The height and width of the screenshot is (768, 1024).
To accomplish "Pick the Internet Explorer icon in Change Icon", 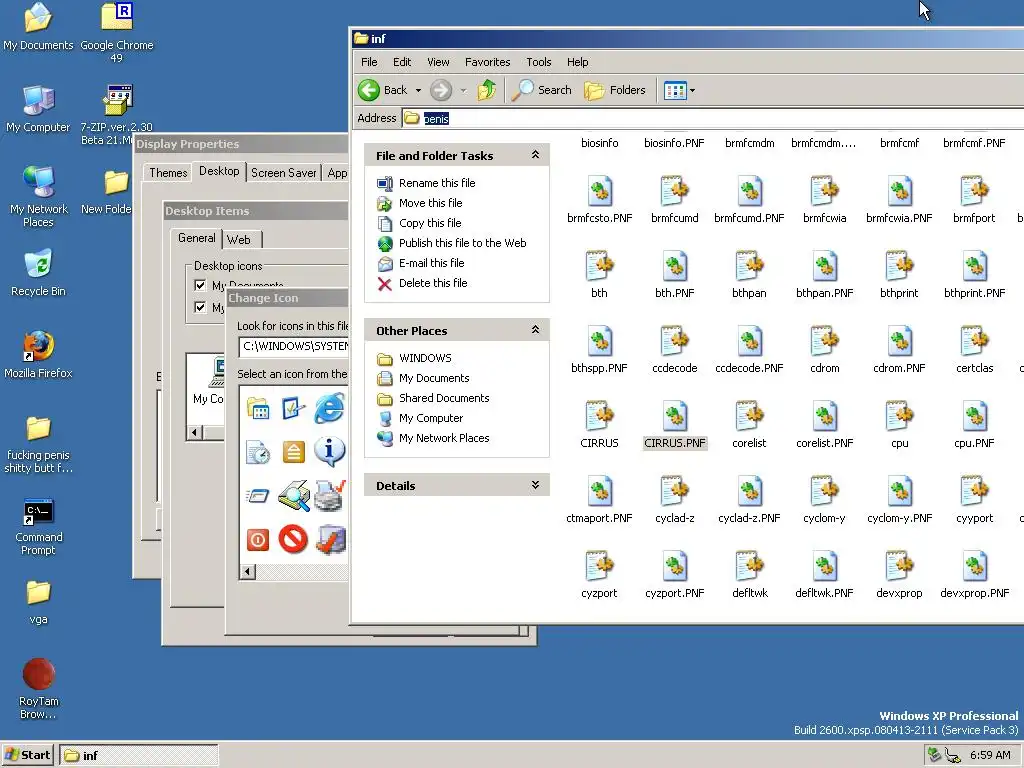I will 330,409.
